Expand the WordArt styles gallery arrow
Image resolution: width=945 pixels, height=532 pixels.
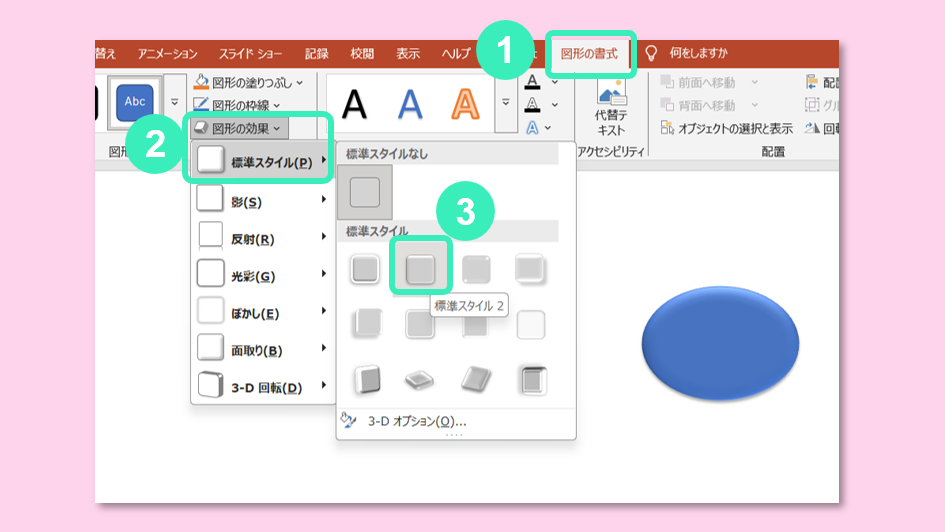(505, 102)
